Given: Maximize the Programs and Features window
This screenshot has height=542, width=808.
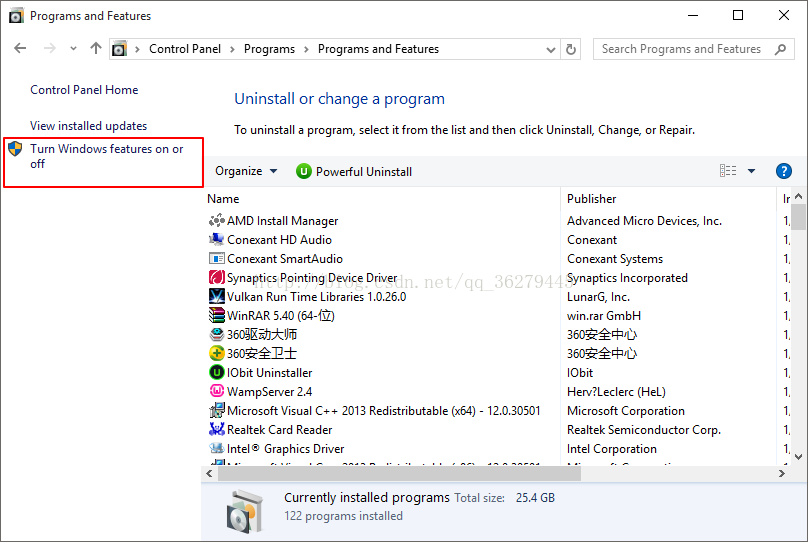Looking at the screenshot, I should [738, 15].
